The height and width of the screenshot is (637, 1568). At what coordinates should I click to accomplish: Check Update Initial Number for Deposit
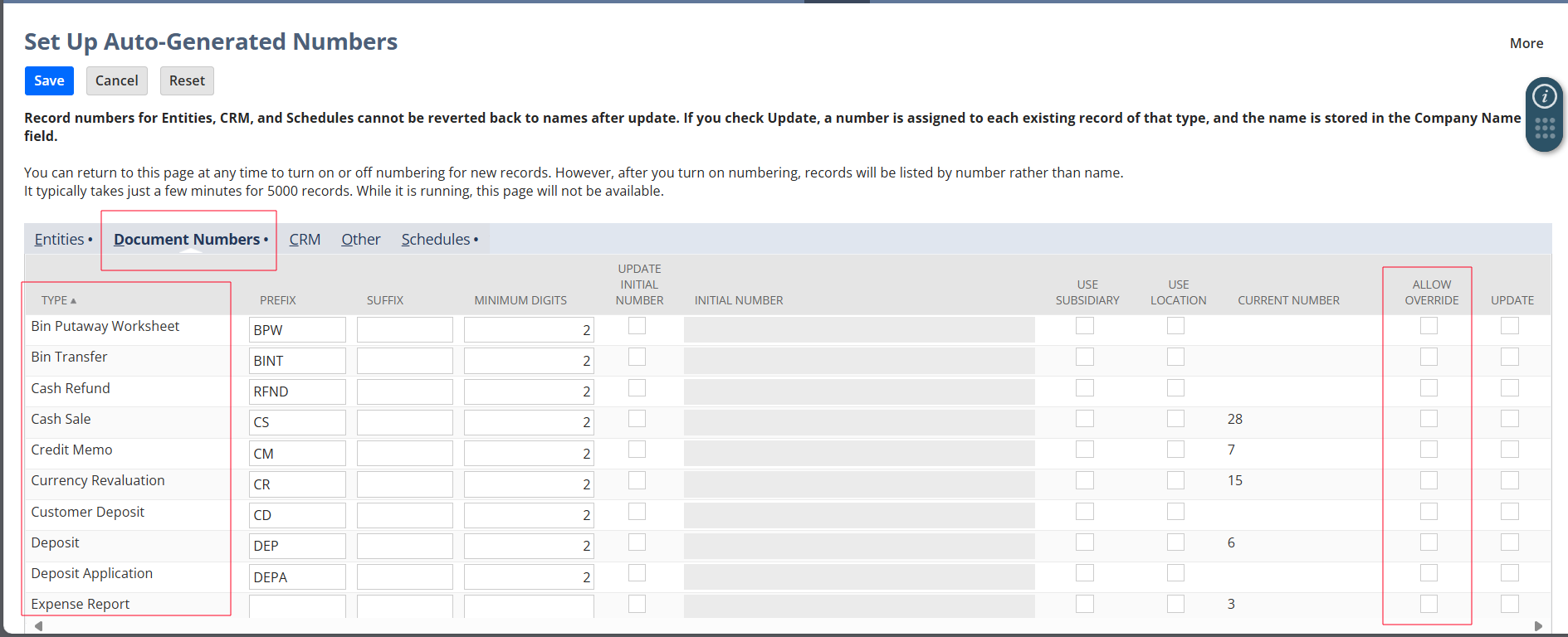[637, 542]
